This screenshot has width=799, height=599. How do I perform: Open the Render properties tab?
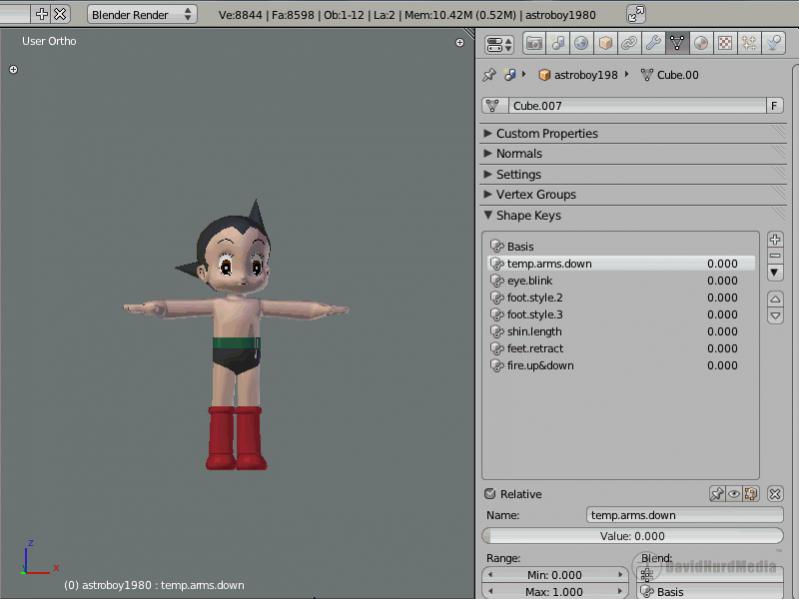tap(534, 43)
